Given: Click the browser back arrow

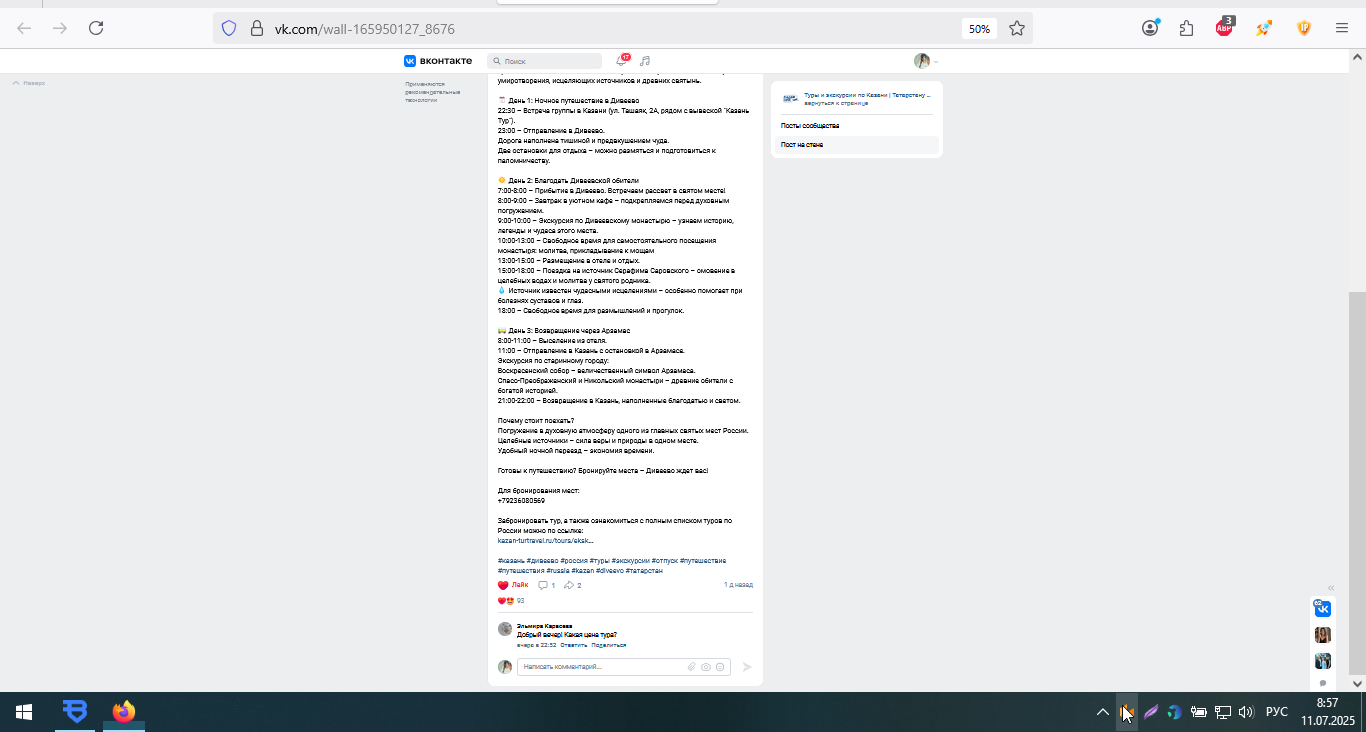Looking at the screenshot, I should (24, 28).
